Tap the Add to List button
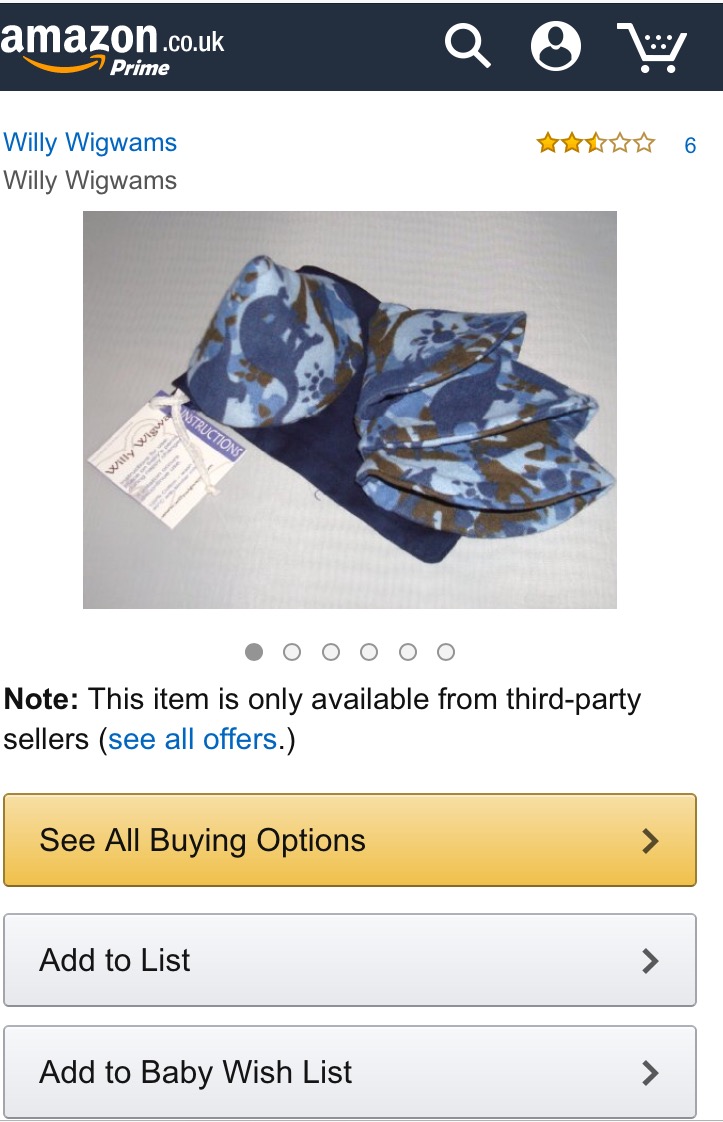Viewport: 723px width, 1122px height. click(350, 960)
